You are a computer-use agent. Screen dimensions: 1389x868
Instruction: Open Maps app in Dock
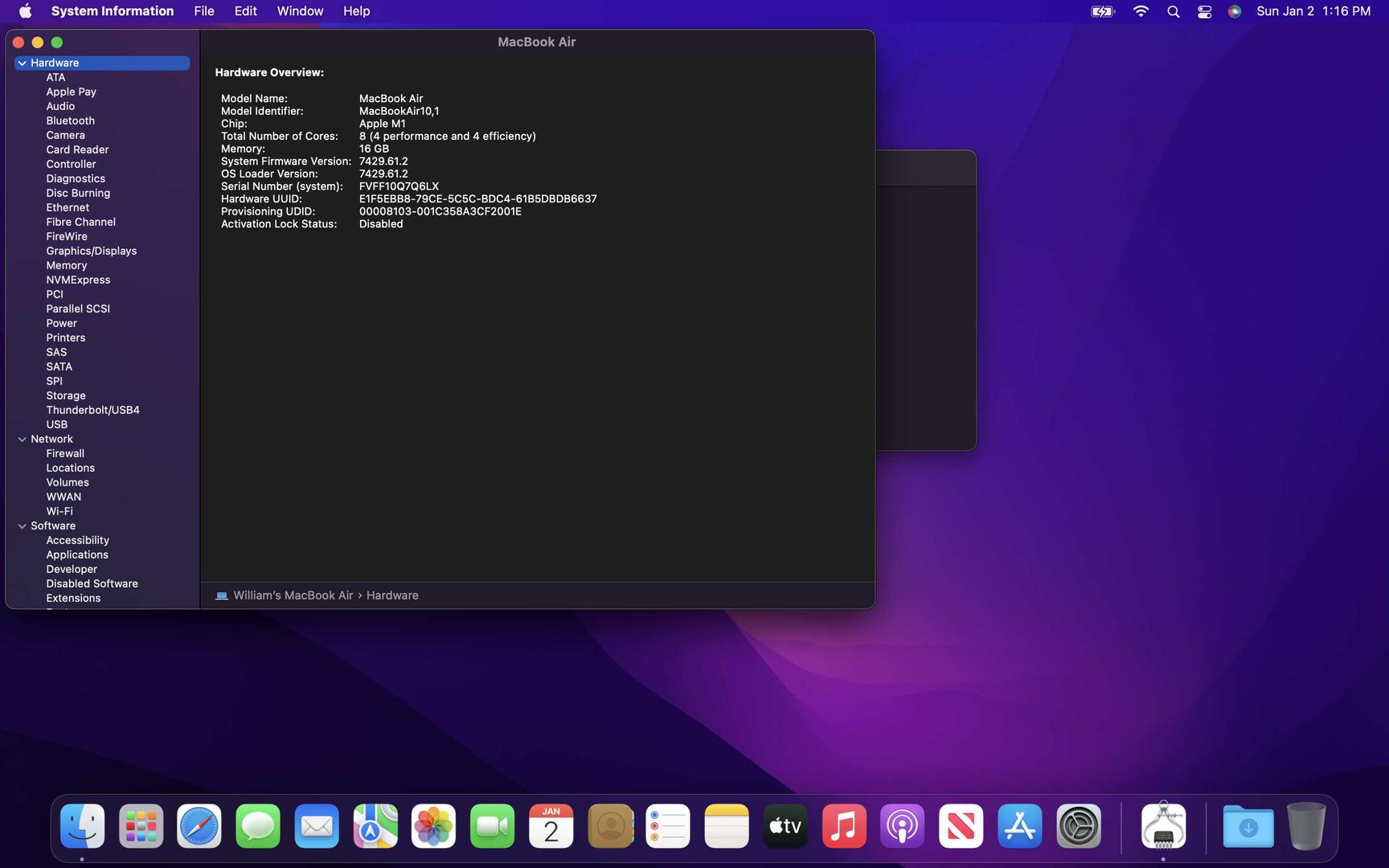click(x=375, y=826)
